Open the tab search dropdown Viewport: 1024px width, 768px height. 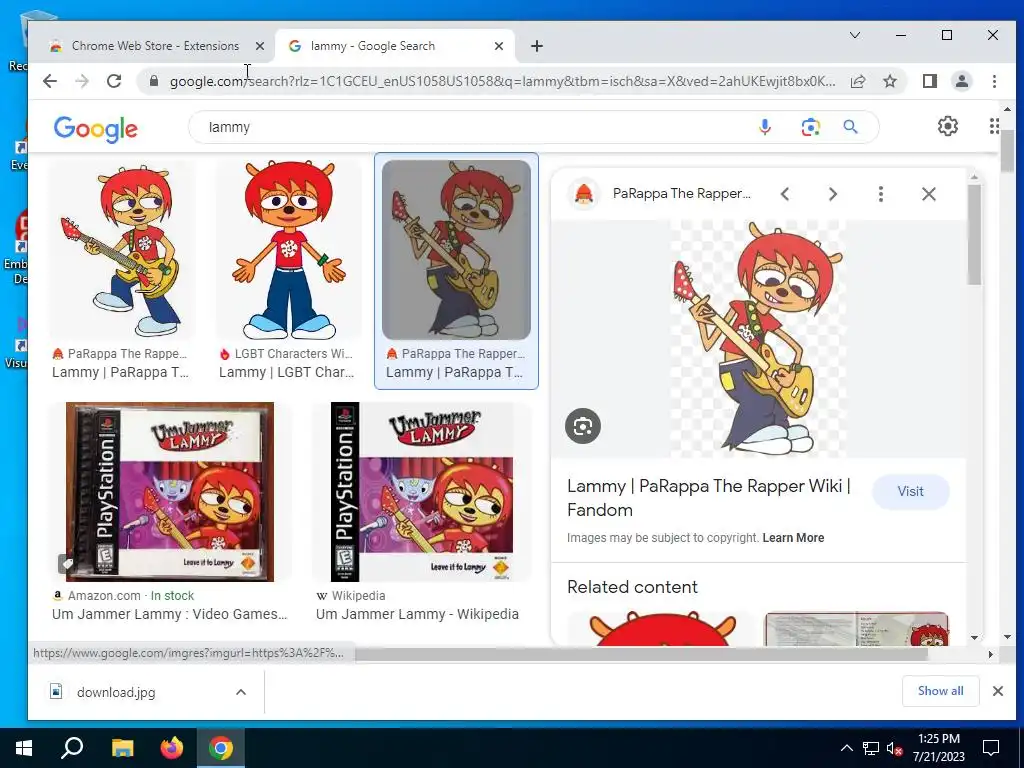coord(854,35)
